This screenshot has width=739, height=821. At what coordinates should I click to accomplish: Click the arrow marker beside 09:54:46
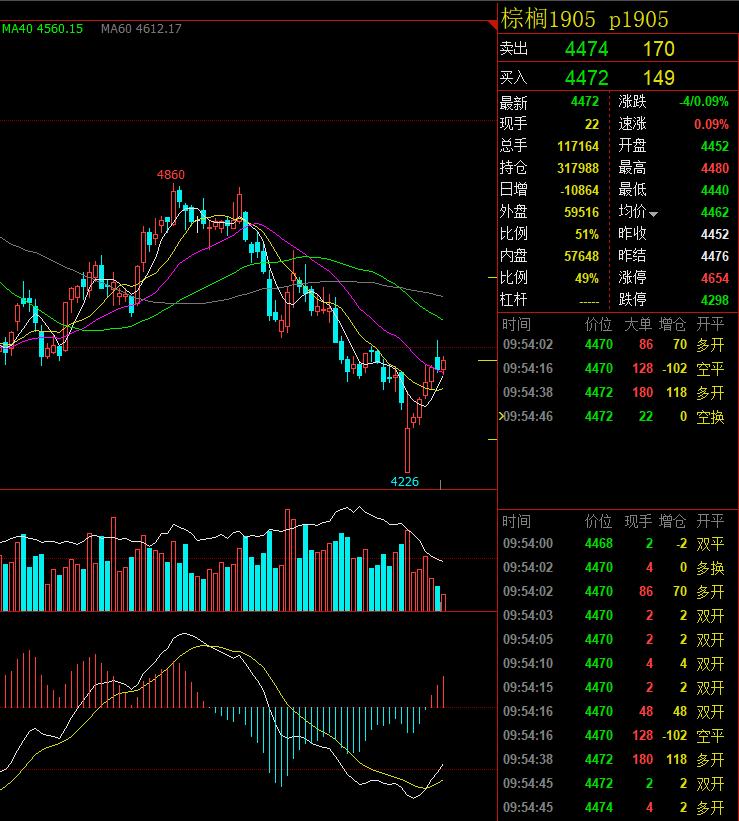[502, 416]
